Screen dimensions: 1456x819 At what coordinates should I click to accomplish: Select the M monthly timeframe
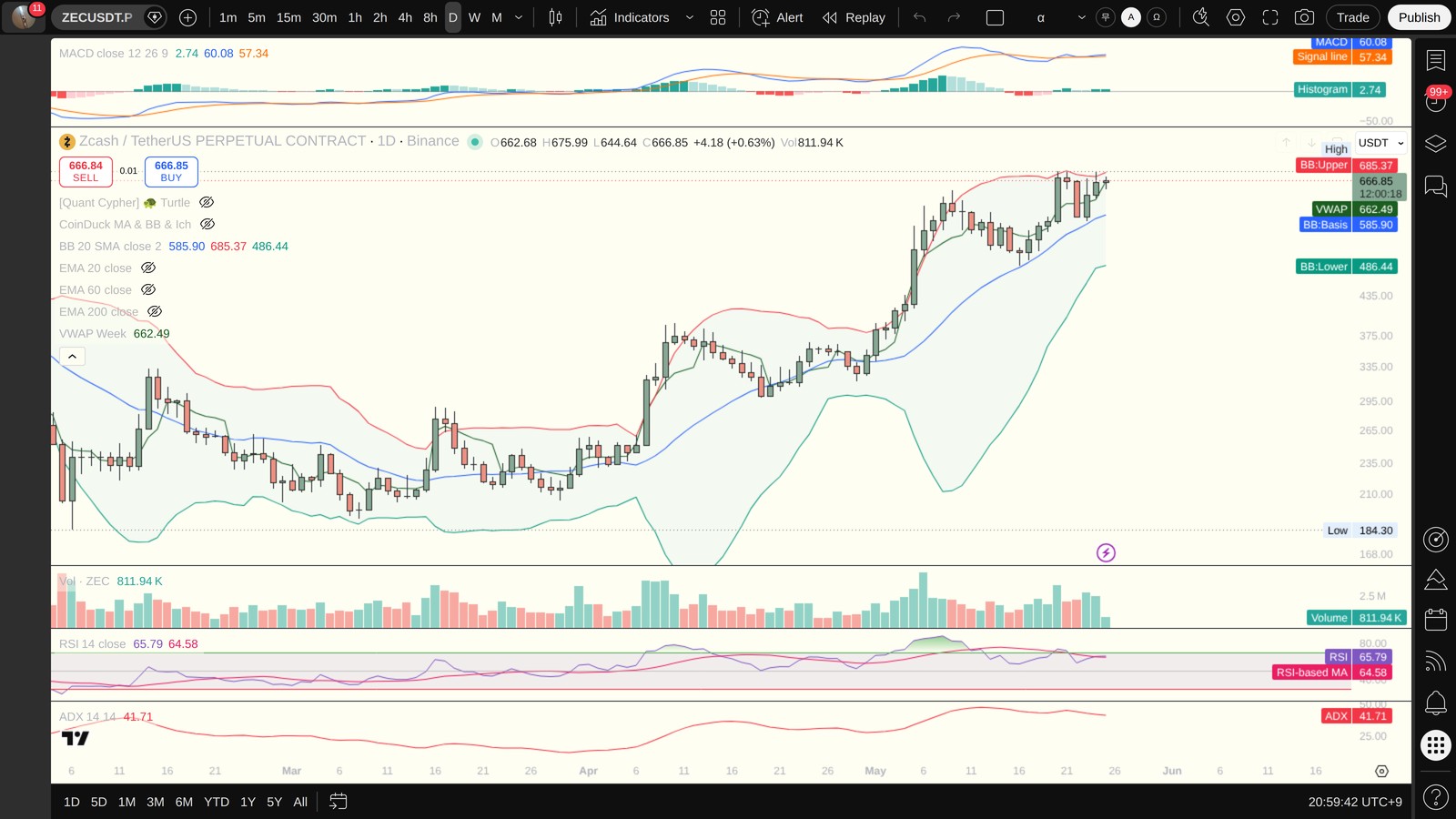(497, 17)
